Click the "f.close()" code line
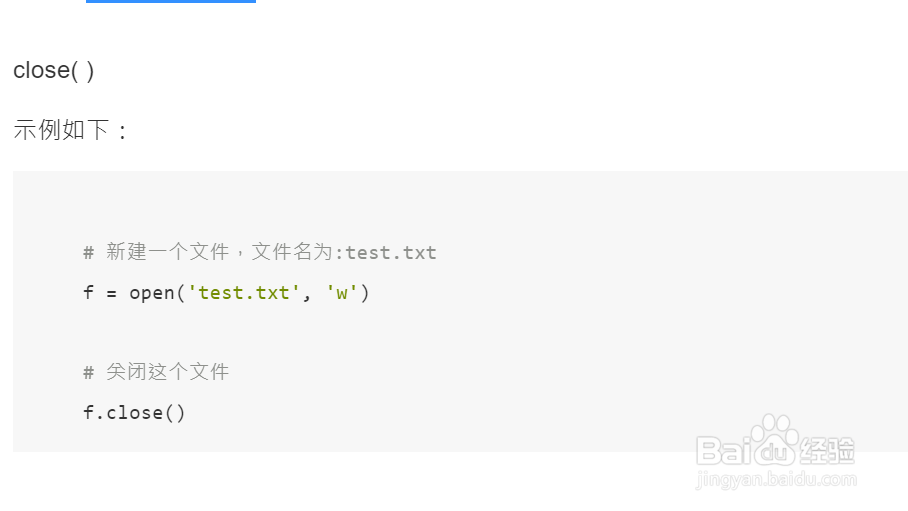 [134, 413]
